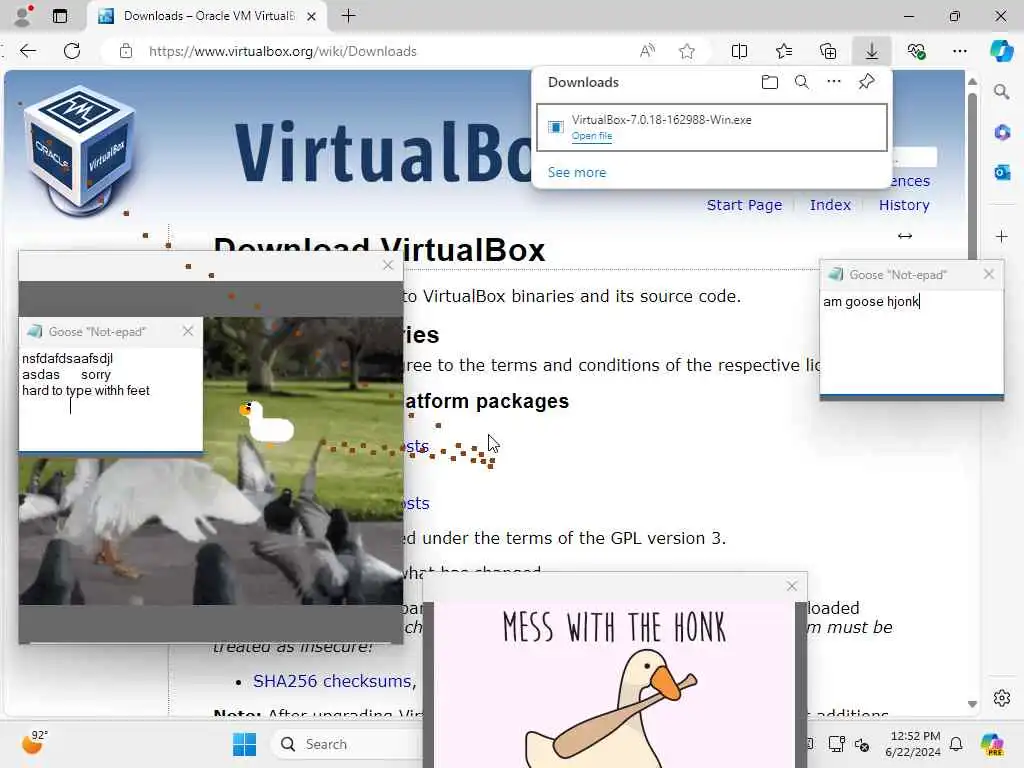Screen dimensions: 1024x768
Task: Add a new sidebar app
Action: [1002, 236]
